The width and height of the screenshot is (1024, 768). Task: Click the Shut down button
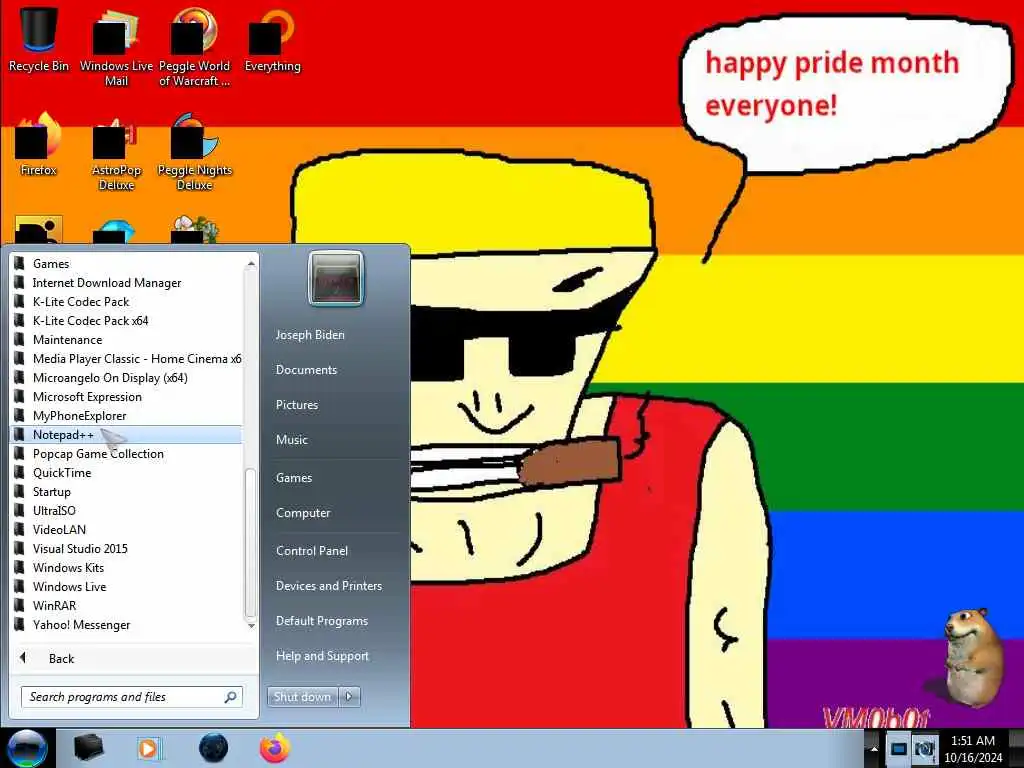pyautogui.click(x=302, y=697)
